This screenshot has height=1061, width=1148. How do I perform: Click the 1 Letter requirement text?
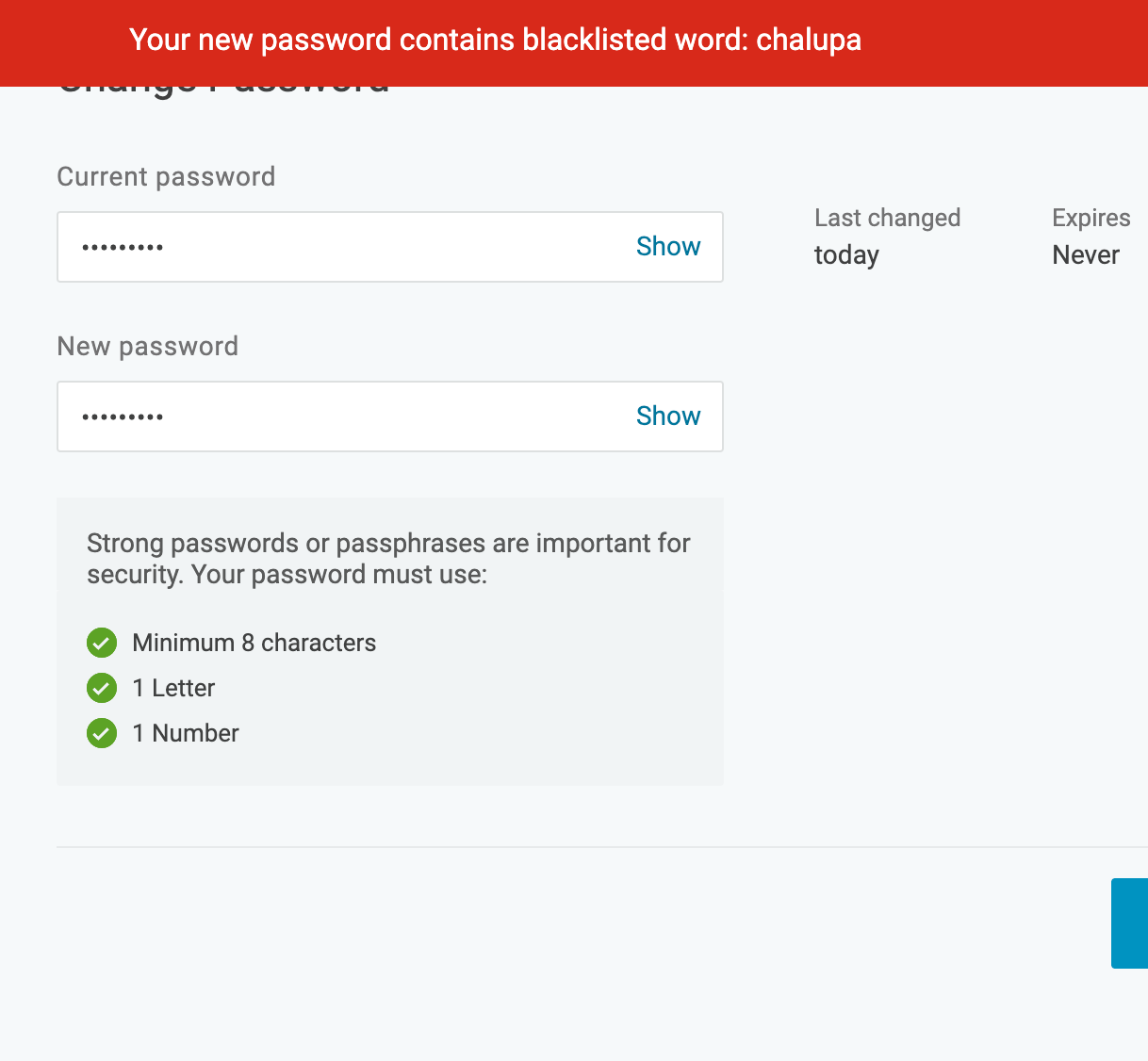pos(173,688)
